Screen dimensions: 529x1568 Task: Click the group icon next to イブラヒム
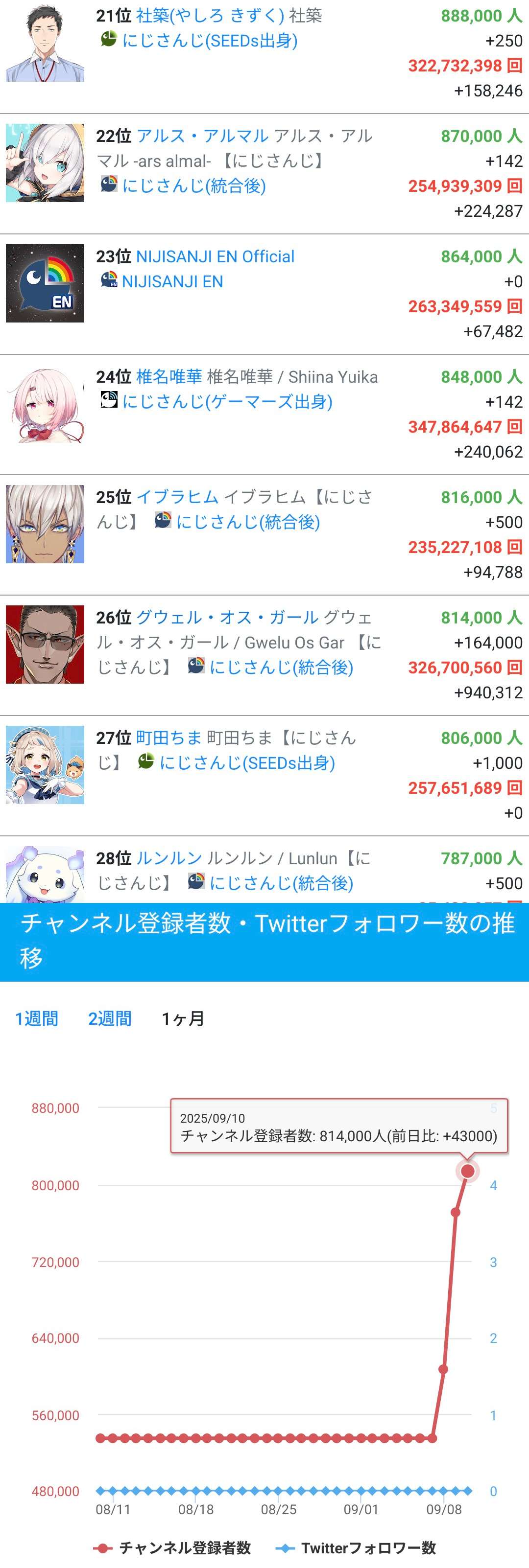(163, 521)
